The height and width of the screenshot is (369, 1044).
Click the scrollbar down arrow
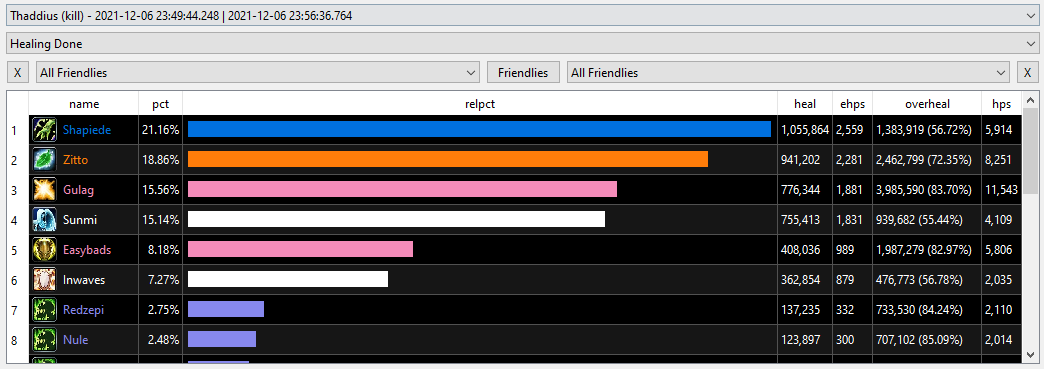pos(1030,354)
